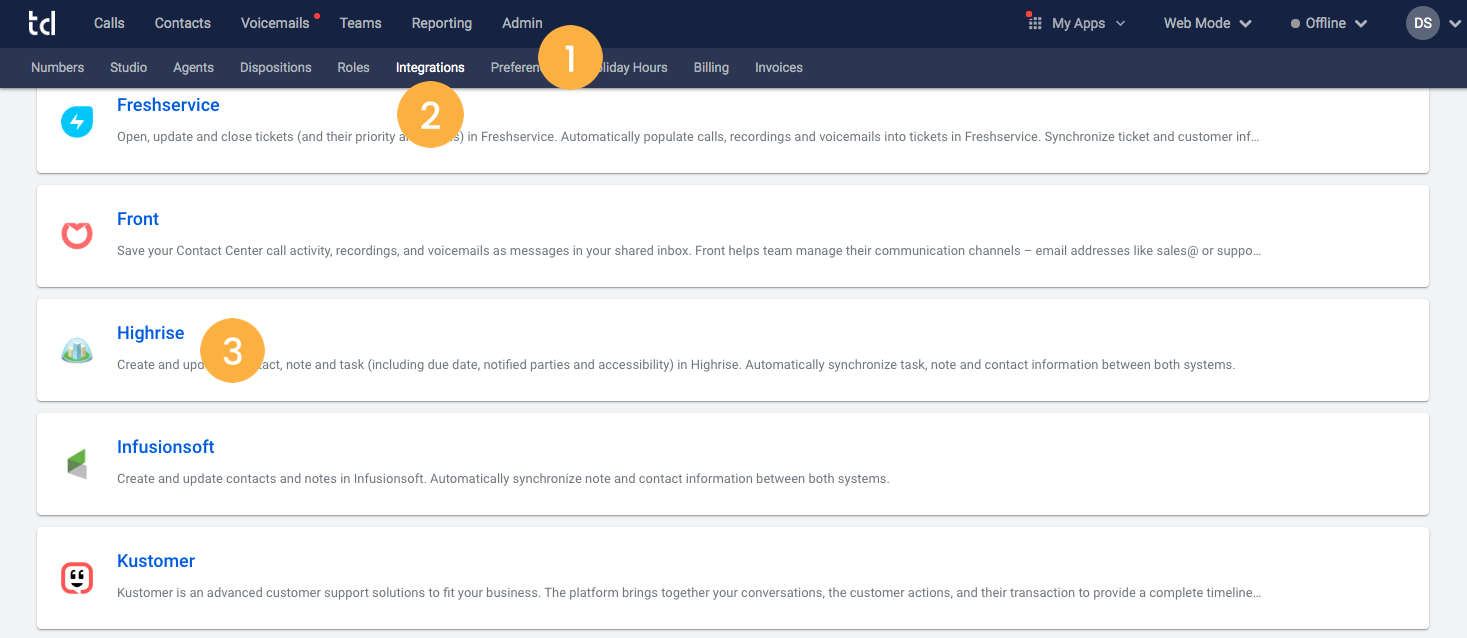Screen dimensions: 1467x638
Task: Click the Front heart-shaped logo
Action: (77, 235)
